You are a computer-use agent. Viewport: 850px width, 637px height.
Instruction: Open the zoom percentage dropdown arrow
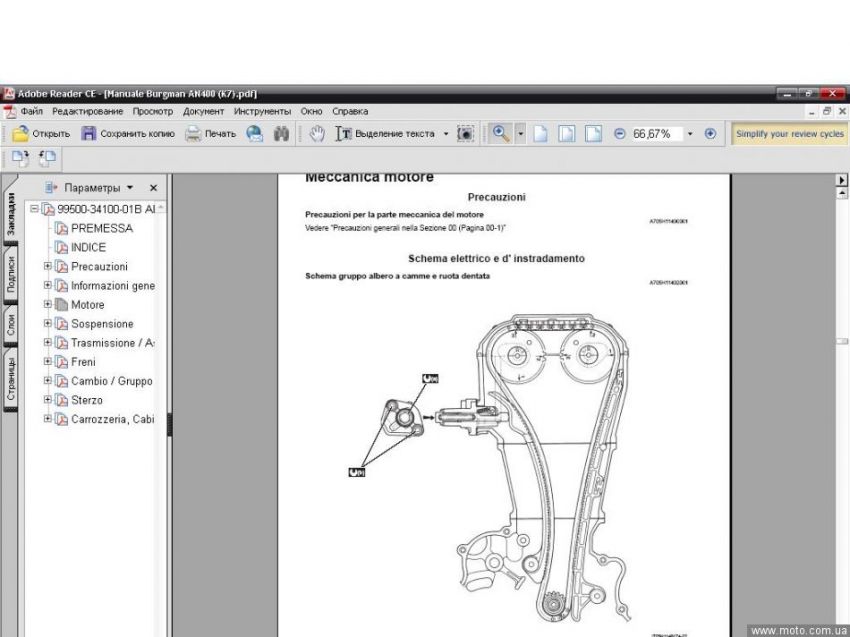[689, 134]
